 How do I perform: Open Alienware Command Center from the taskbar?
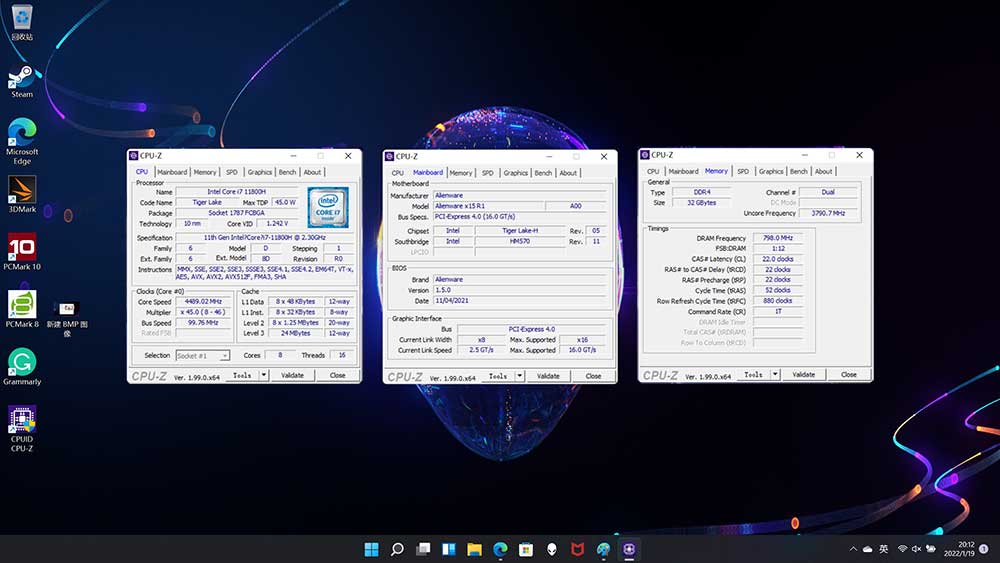point(552,549)
